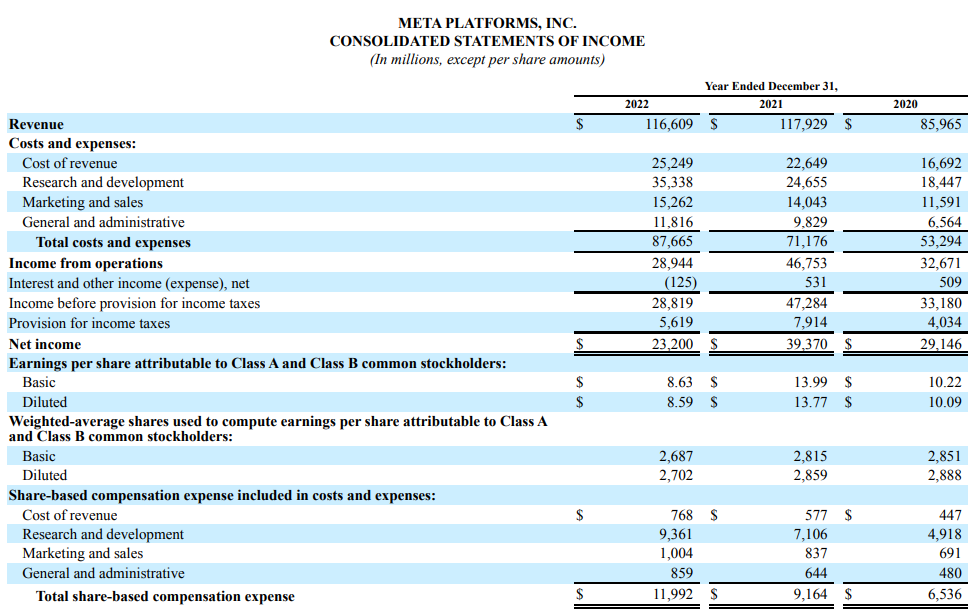Viewport: 980px width, 616px height.
Task: Click the 'Meta Platforms, Inc.' title
Action: tap(487, 22)
